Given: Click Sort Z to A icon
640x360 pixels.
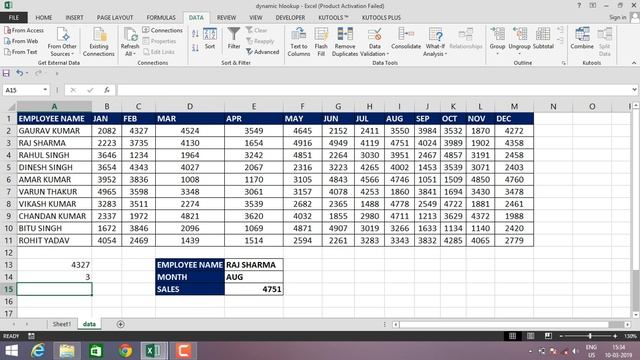Looking at the screenshot, I should coord(195,47).
